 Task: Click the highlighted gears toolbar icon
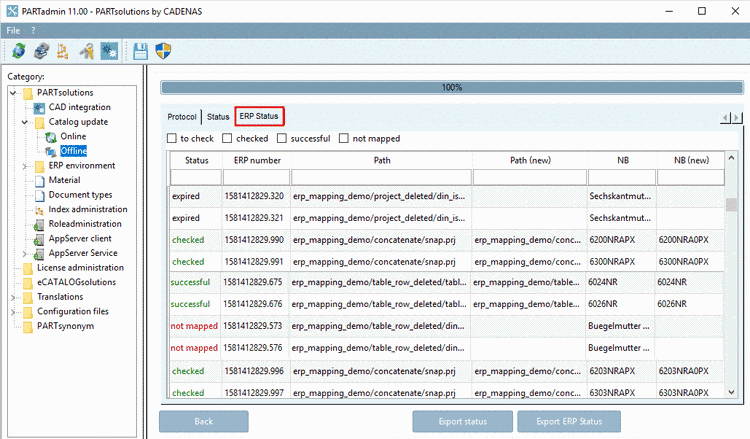(x=109, y=51)
